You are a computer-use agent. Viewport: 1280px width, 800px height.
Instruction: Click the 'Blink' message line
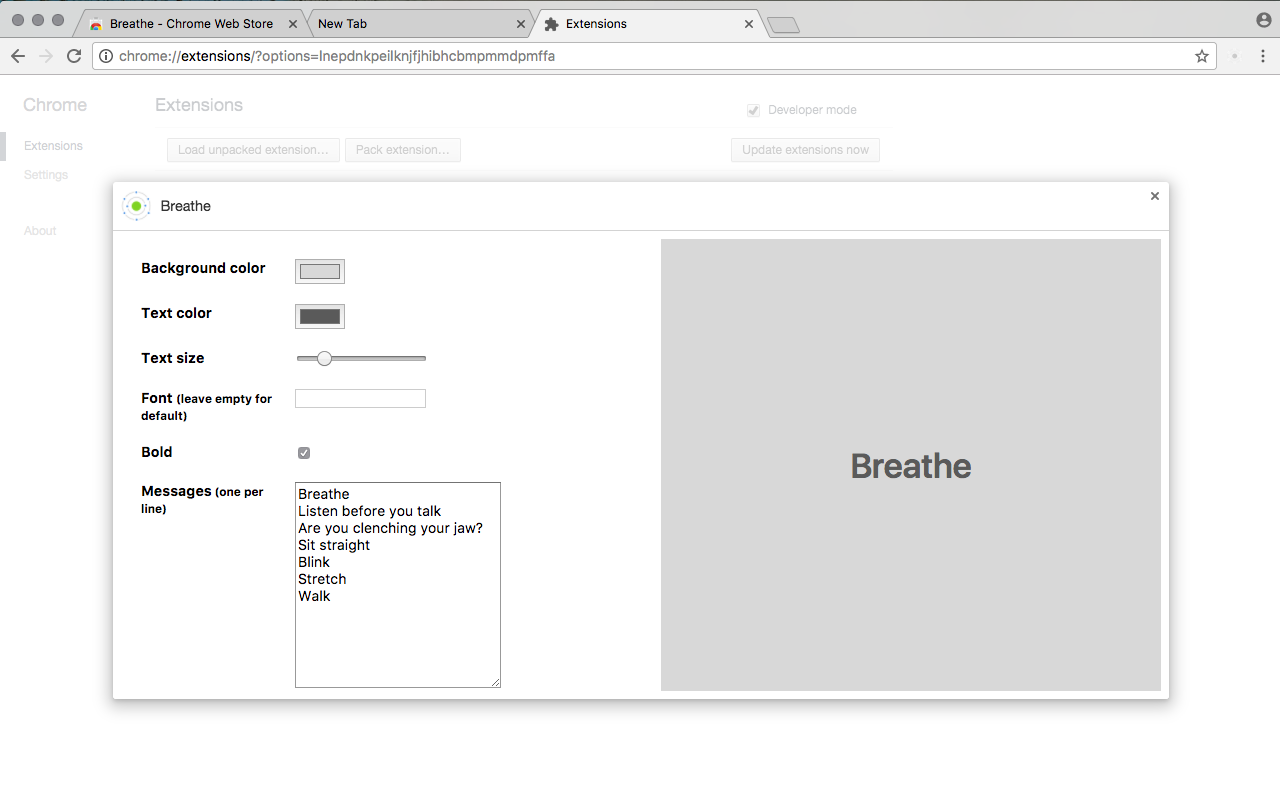pyautogui.click(x=314, y=562)
